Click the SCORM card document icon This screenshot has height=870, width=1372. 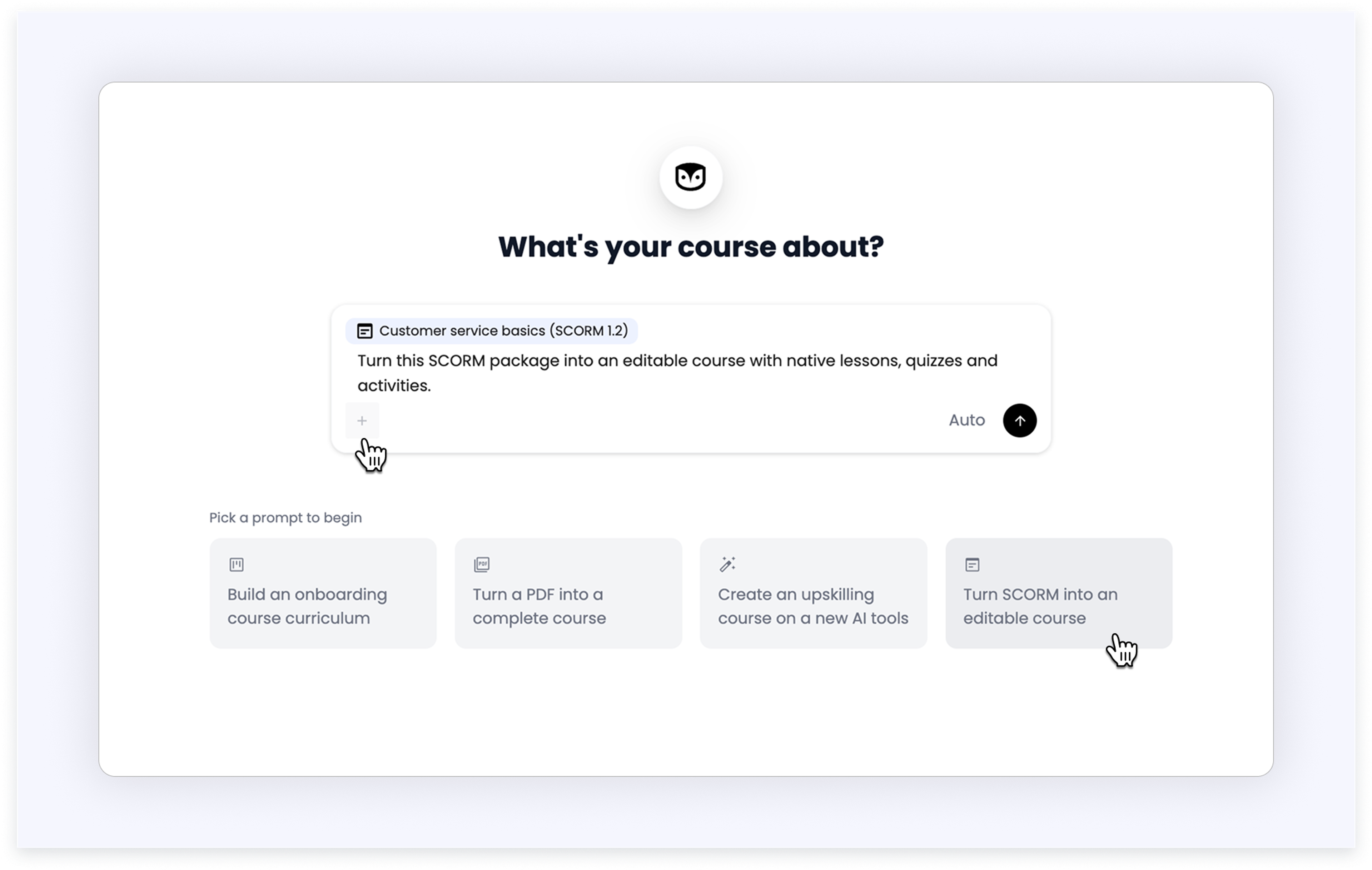tap(972, 565)
